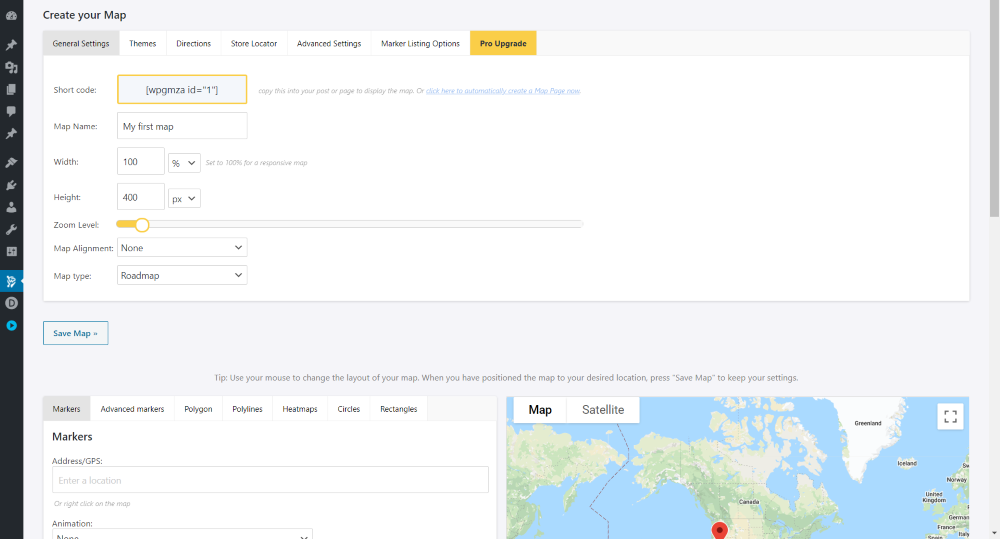Click the Address/GPS location field
This screenshot has height=539, width=1000.
click(270, 480)
